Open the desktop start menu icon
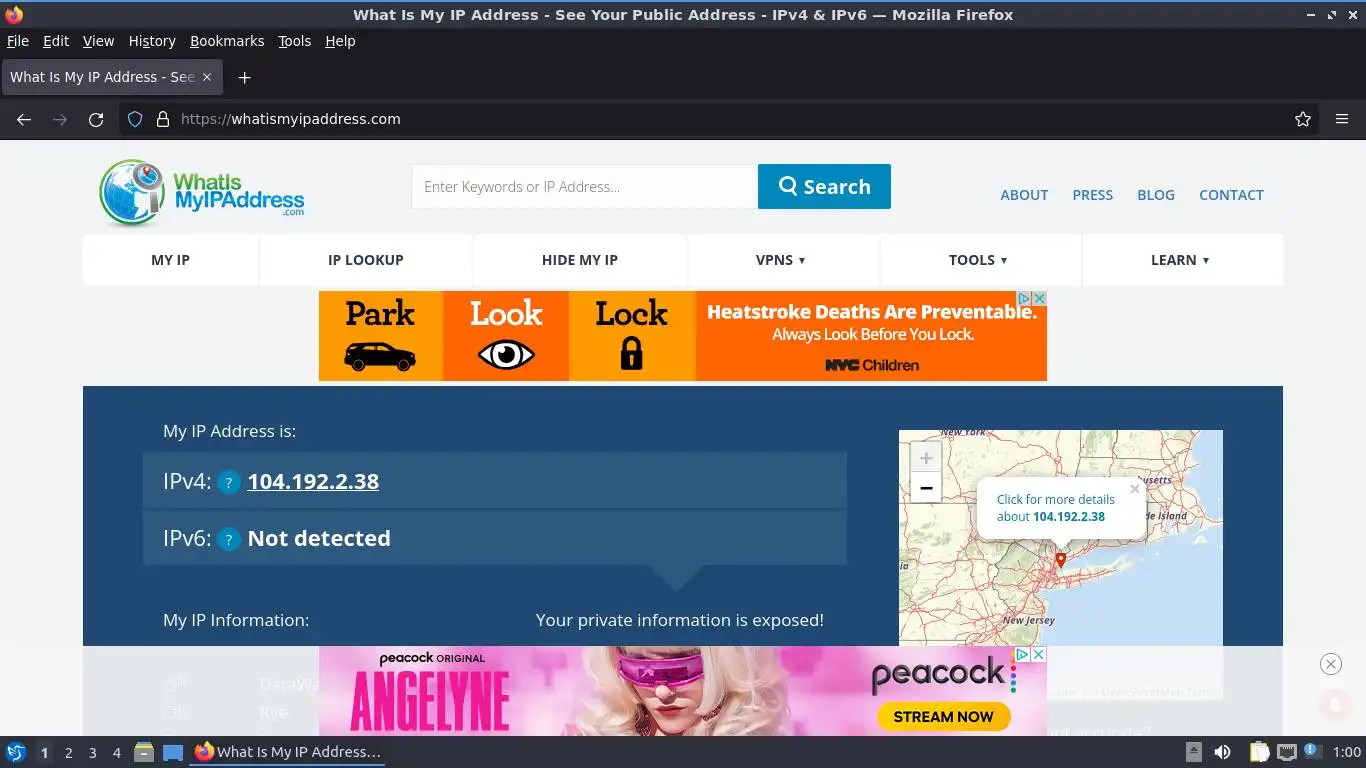The height and width of the screenshot is (768, 1366). coord(16,752)
